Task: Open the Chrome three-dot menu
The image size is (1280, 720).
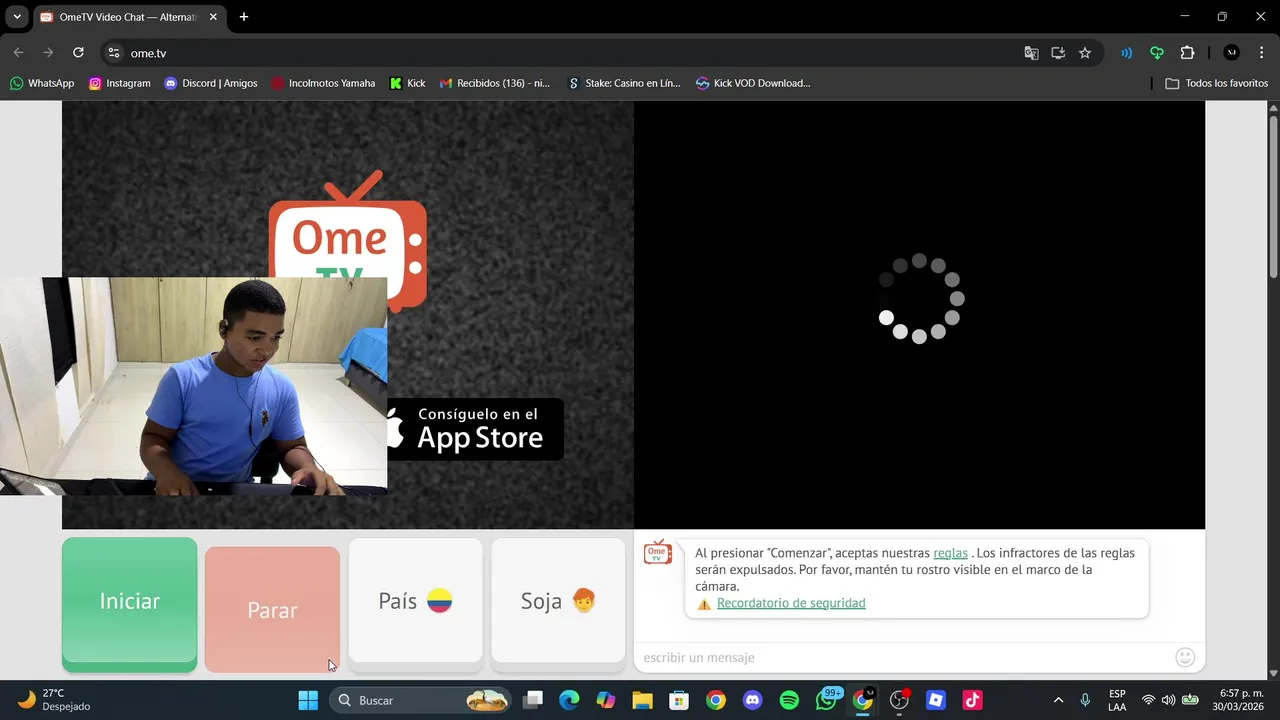Action: pos(1261,53)
